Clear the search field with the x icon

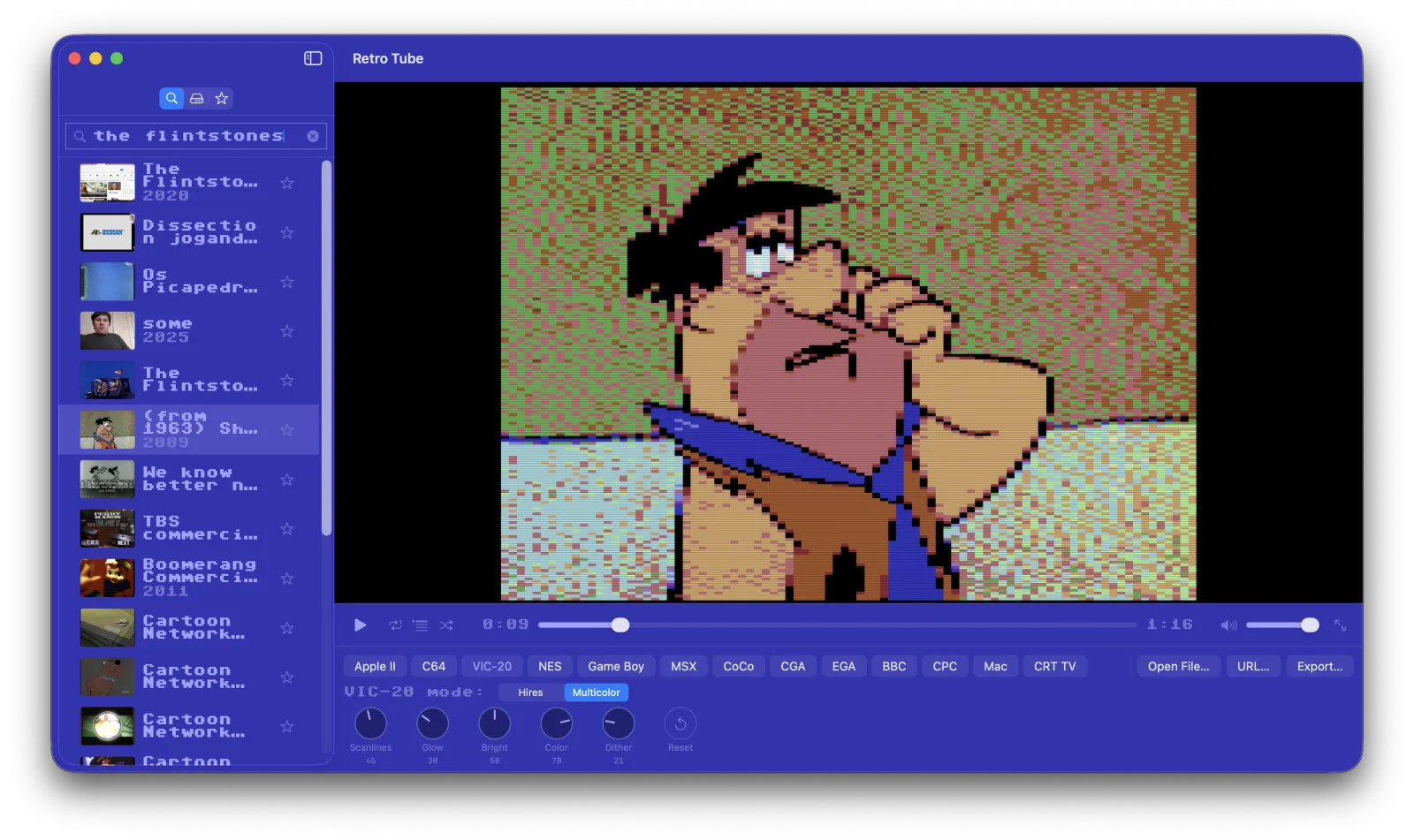coord(313,136)
